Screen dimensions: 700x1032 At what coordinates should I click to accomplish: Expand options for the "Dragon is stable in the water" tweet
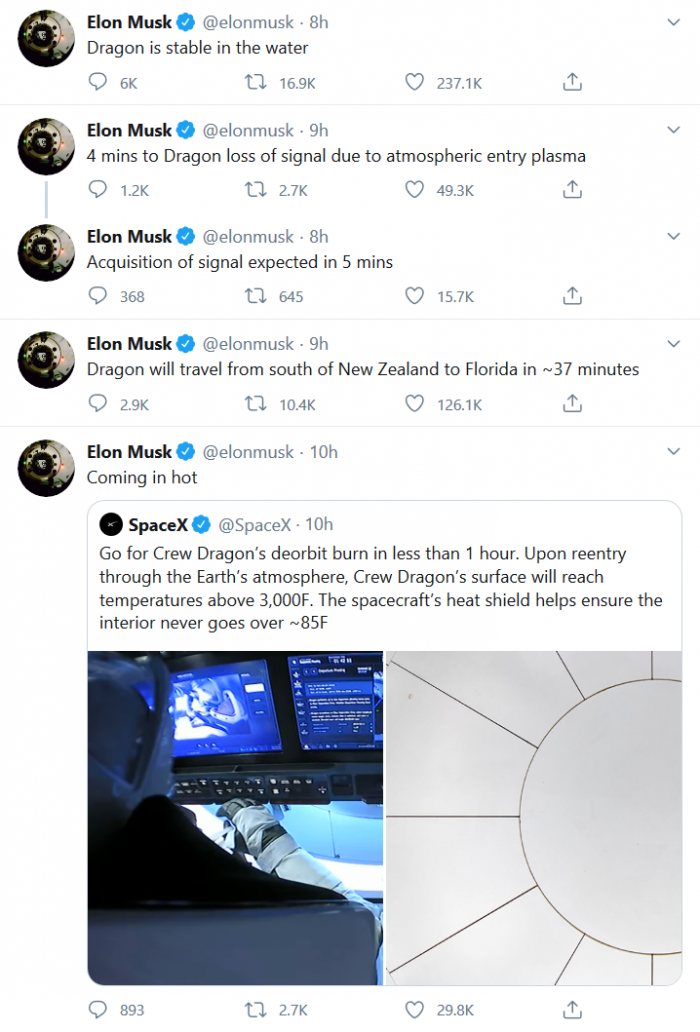tap(674, 22)
